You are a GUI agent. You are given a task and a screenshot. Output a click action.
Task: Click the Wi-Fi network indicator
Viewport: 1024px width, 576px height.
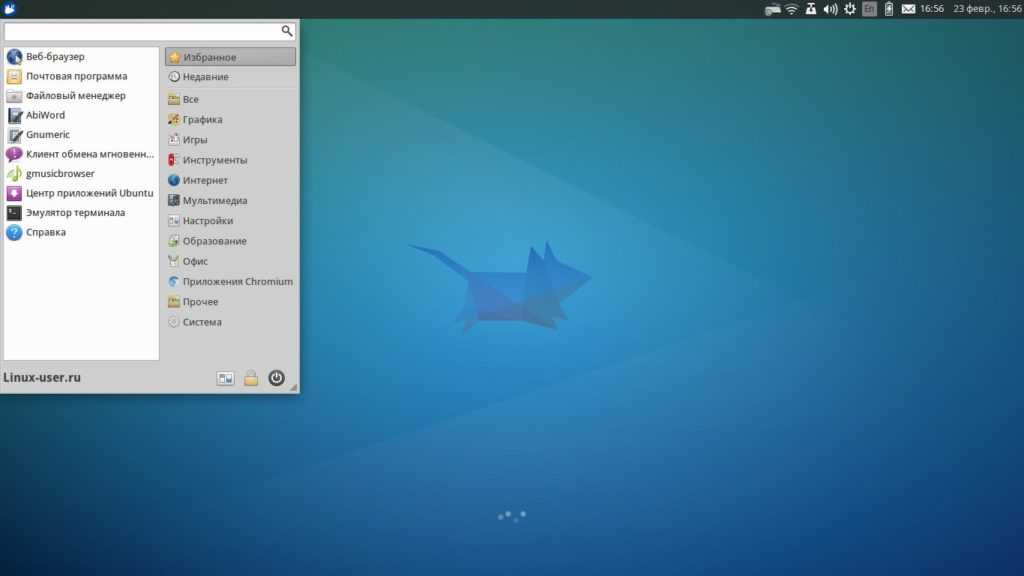[792, 9]
